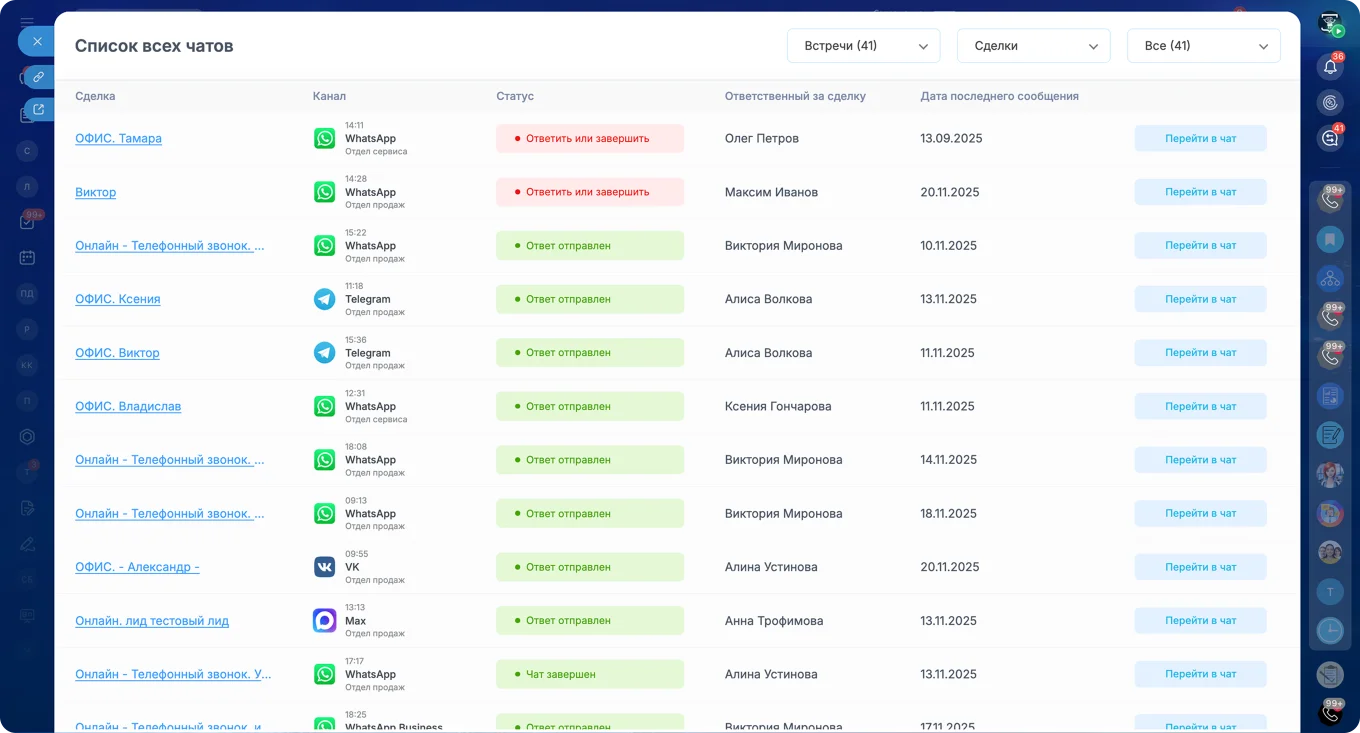This screenshot has height=733, width=1360.
Task: Click the VK icon in ОФИС. - Александр row
Action: click(x=324, y=567)
